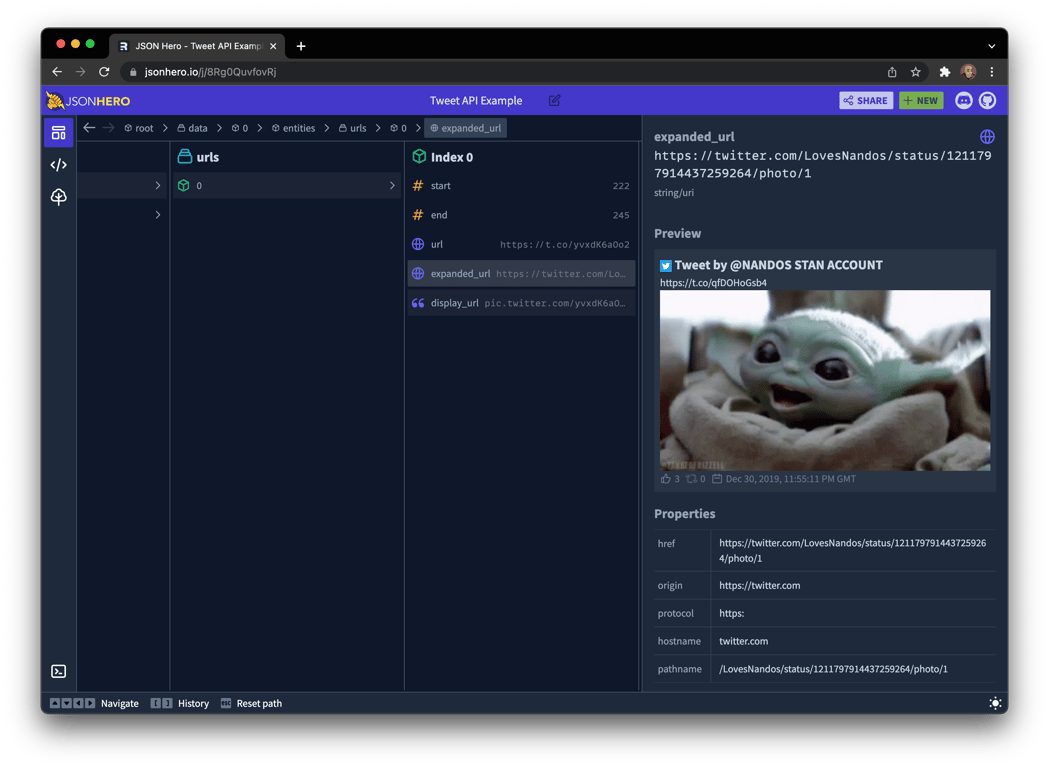This screenshot has height=768, width=1049.
Task: Open the Chrome profile avatar
Action: pos(968,72)
